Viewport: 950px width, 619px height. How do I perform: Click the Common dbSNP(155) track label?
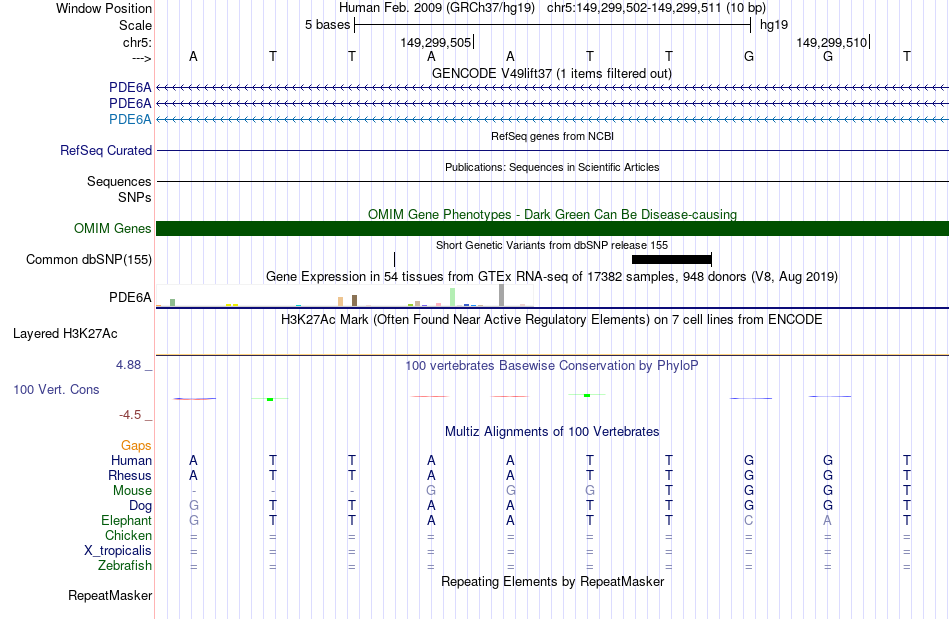[89, 259]
